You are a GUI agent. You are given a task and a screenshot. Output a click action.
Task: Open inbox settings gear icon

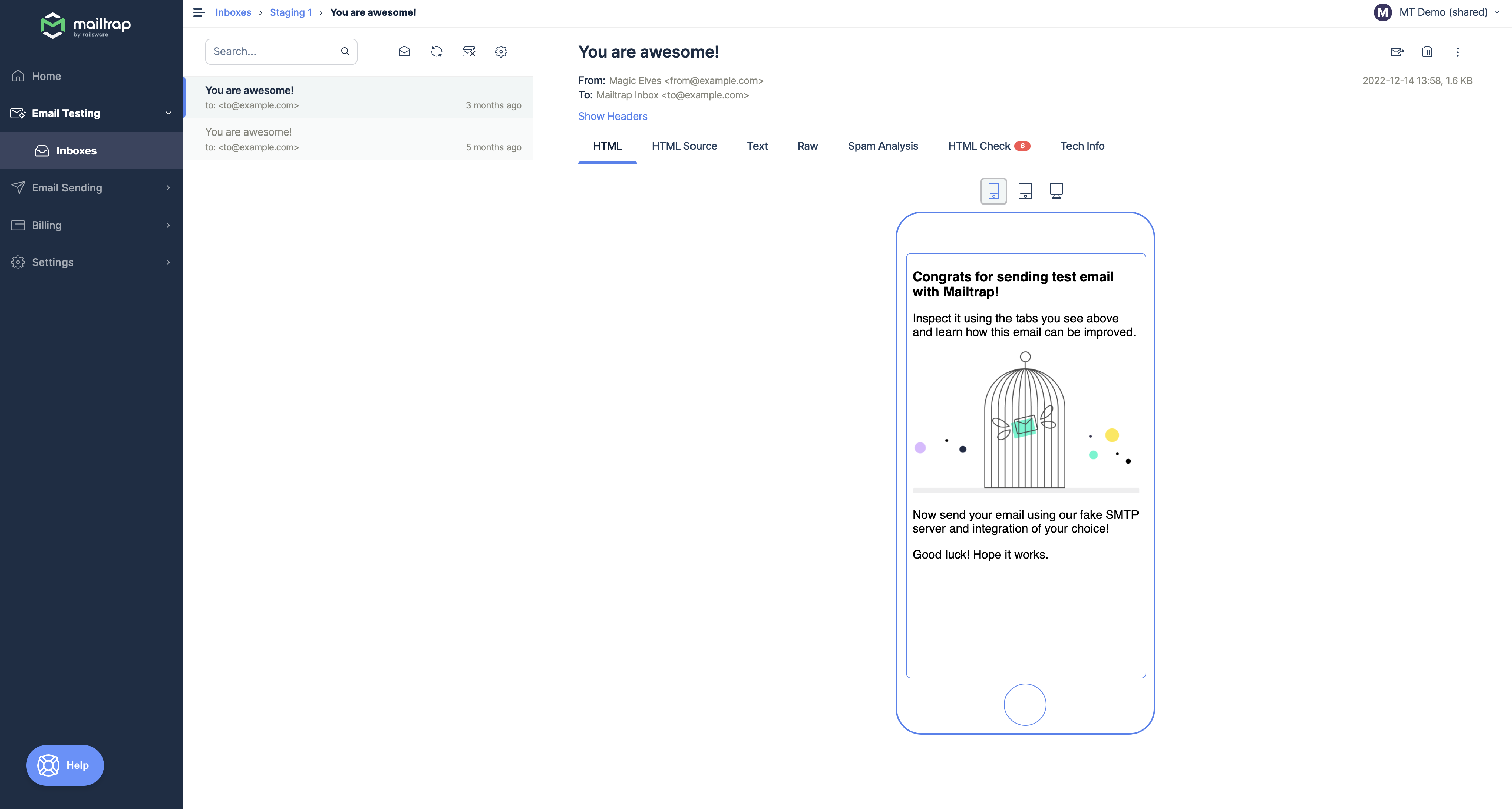500,51
